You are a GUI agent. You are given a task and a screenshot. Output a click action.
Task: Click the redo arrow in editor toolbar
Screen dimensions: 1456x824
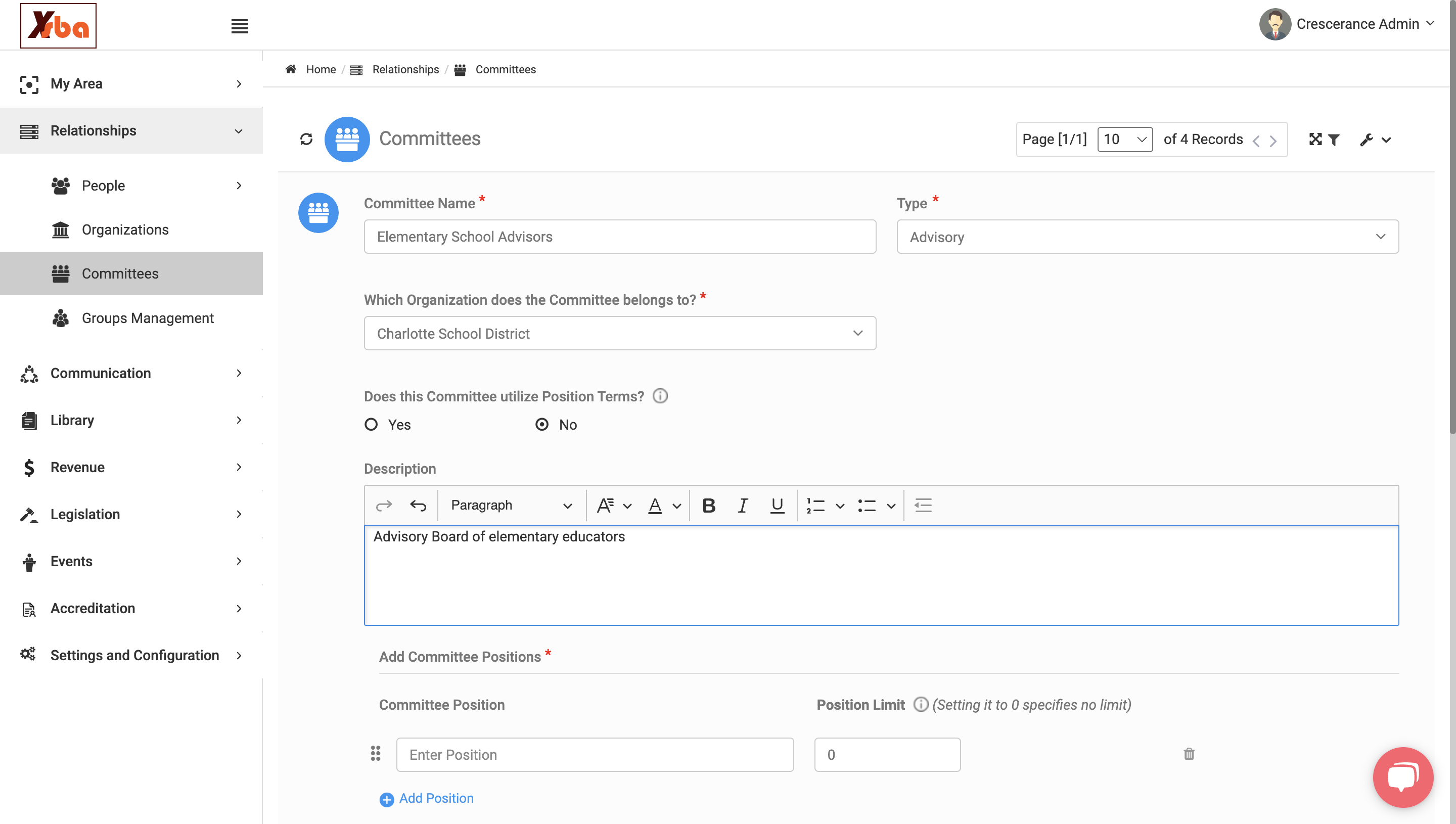[x=384, y=505]
